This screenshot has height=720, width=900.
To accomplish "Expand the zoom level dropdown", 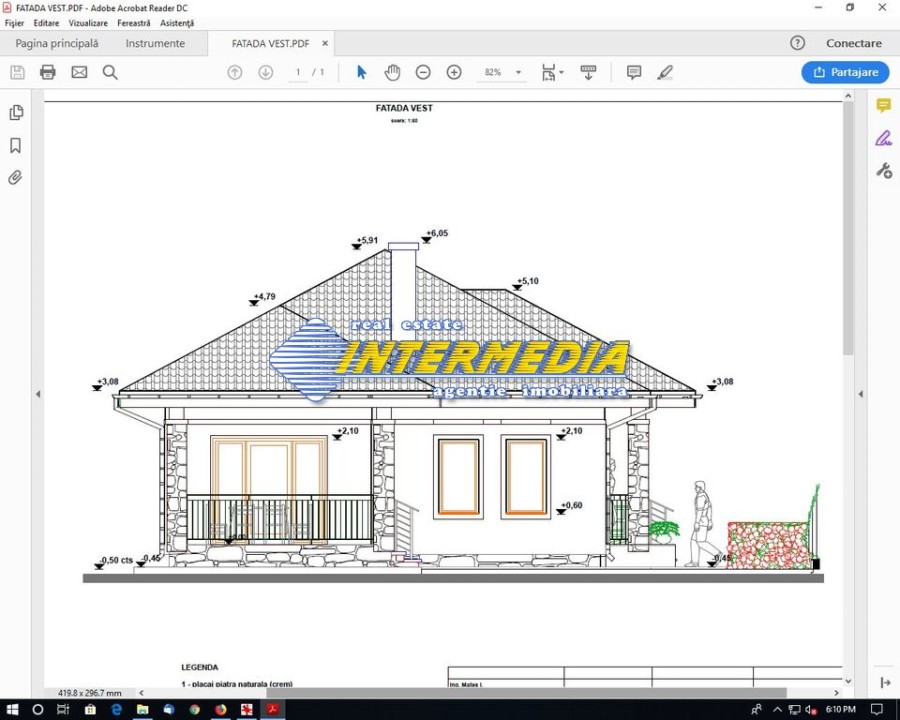I will (518, 72).
